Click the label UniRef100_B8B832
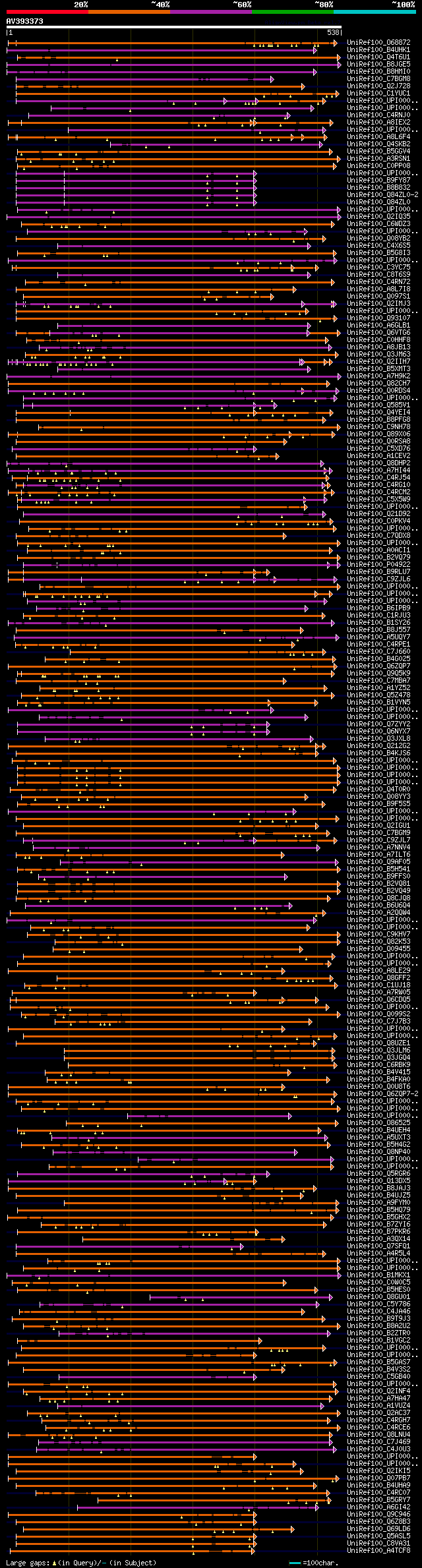Screen dimensions: 422x1568 378,188
